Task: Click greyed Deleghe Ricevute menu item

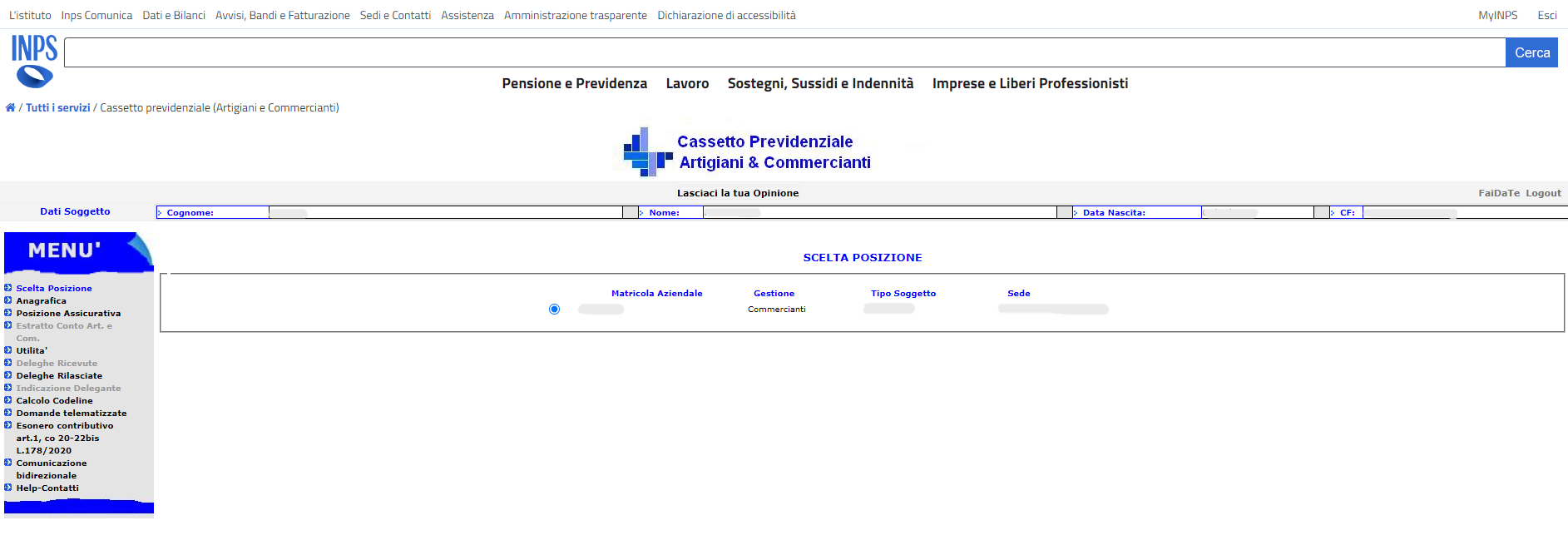Action: point(57,363)
